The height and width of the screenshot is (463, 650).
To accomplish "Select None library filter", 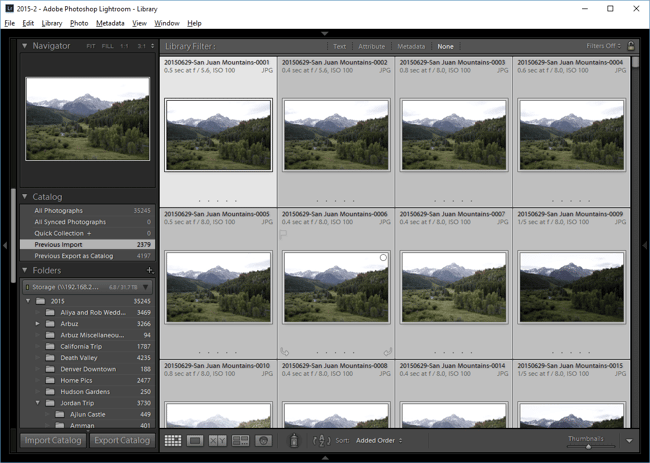I will 445,46.
